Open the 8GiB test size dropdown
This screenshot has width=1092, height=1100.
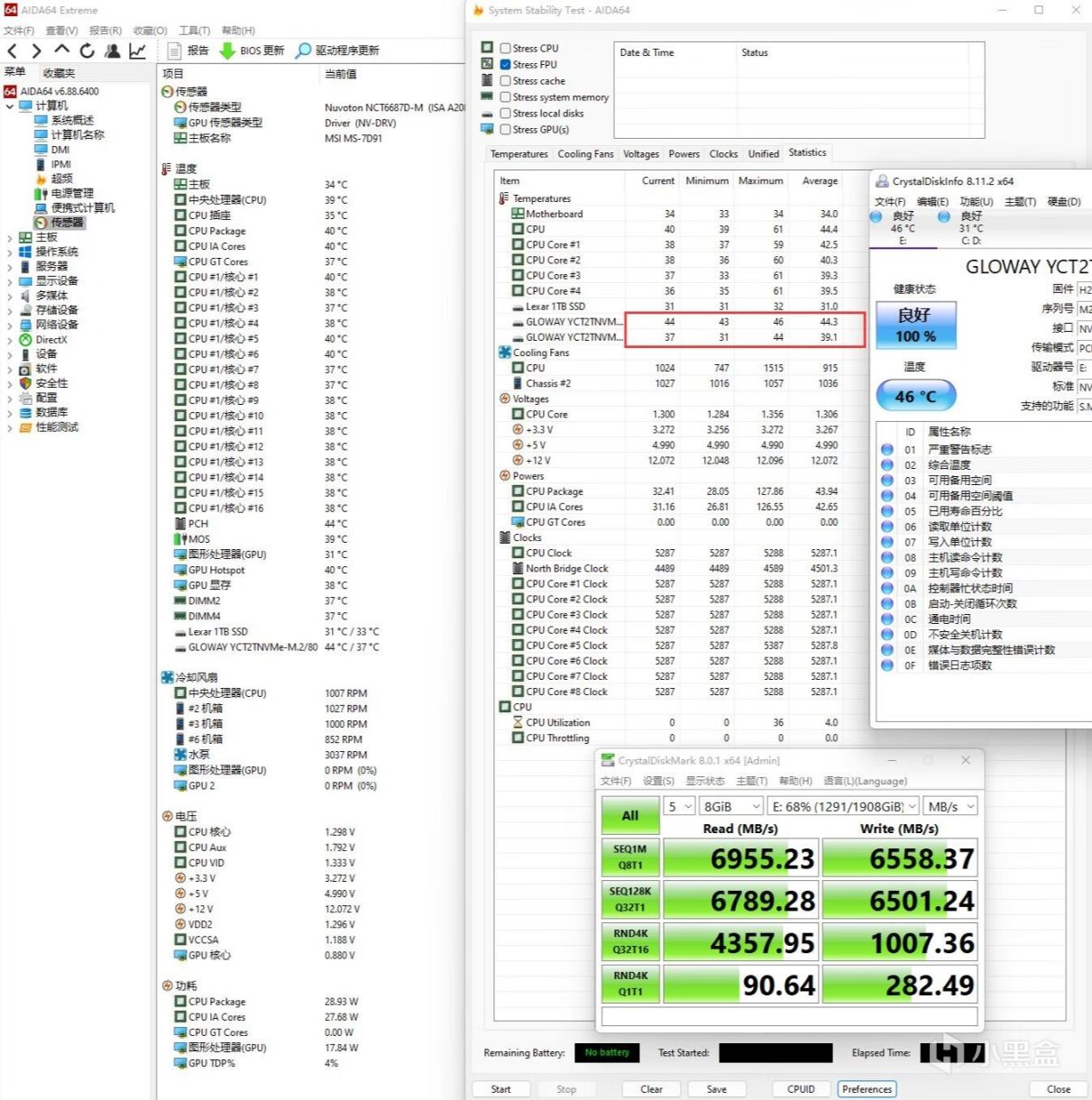click(x=731, y=807)
